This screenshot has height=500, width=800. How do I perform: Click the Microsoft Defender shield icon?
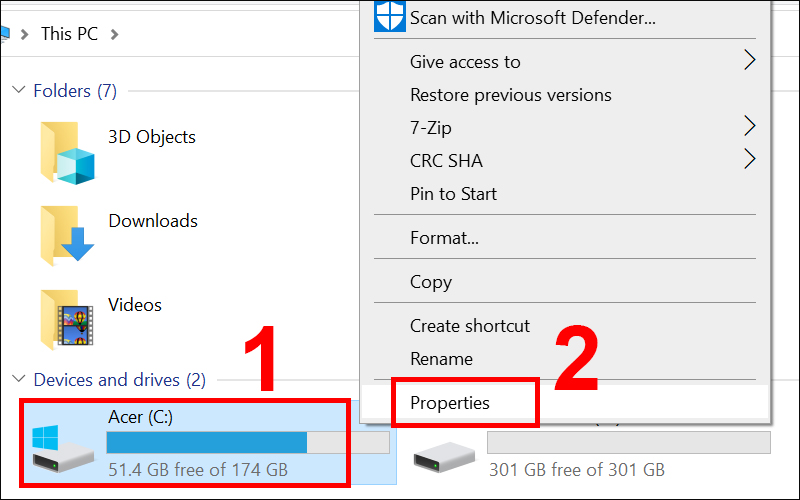[x=389, y=17]
